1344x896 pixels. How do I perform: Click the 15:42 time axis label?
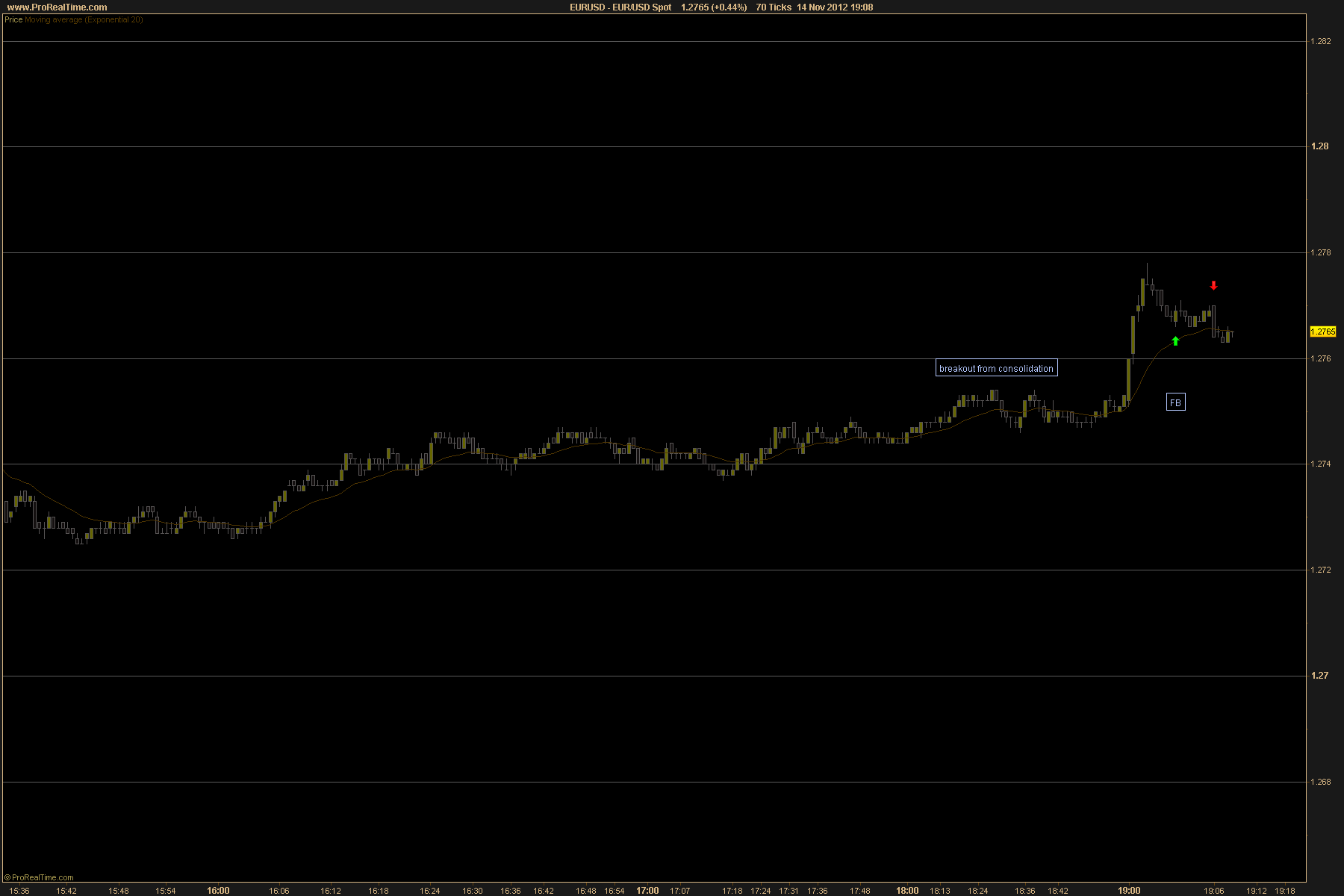click(x=66, y=891)
